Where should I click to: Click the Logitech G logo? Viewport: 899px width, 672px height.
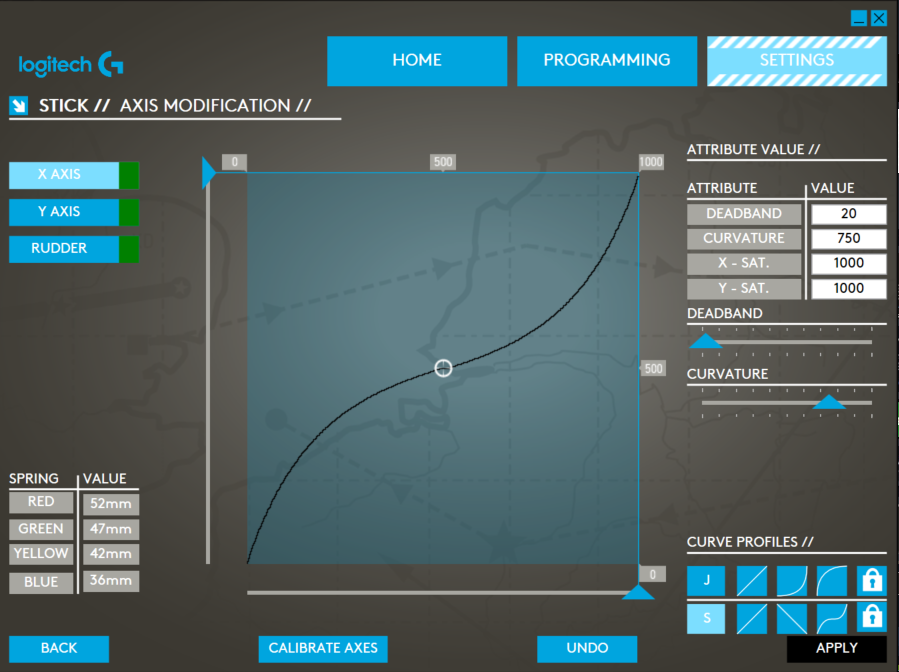(71, 64)
